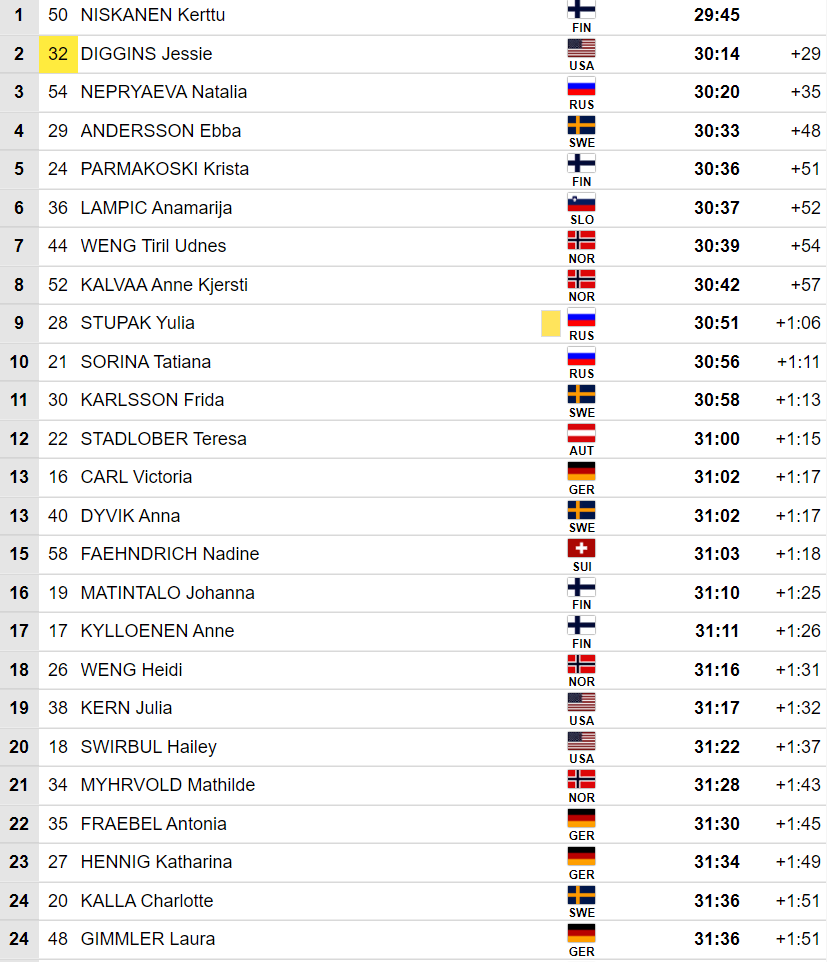Click the Swiss flag for FAEHNDRICH Nadine

click(x=581, y=548)
